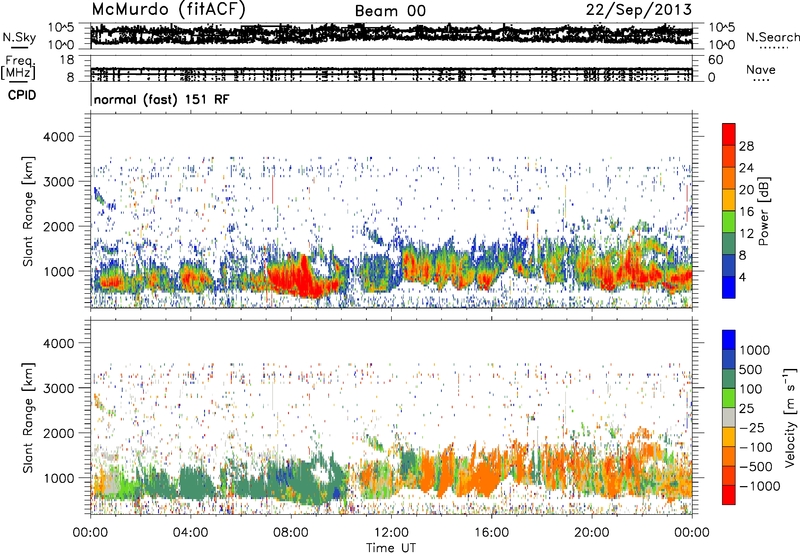This screenshot has height=554, width=800.
Task: Click the "28" Power colorbar tick
Action: pos(746,146)
